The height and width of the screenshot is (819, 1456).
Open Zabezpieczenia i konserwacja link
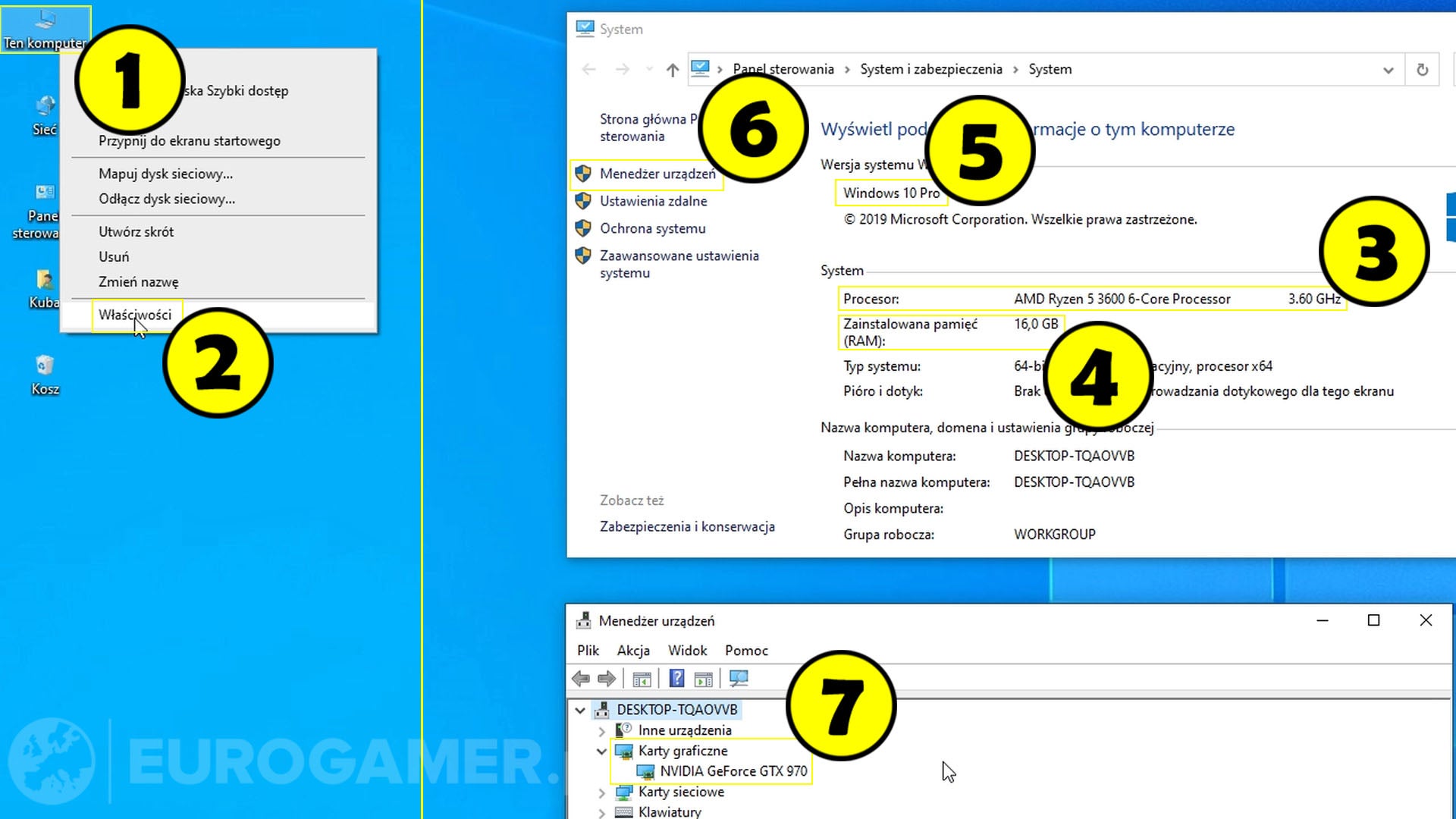point(688,526)
